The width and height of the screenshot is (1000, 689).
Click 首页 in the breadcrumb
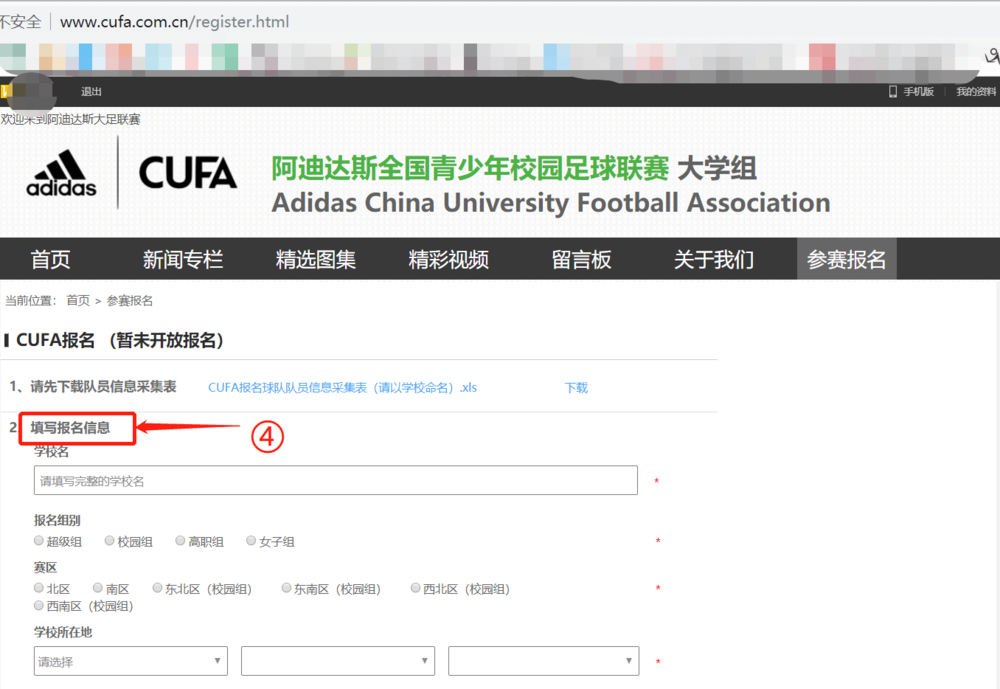pyautogui.click(x=78, y=300)
